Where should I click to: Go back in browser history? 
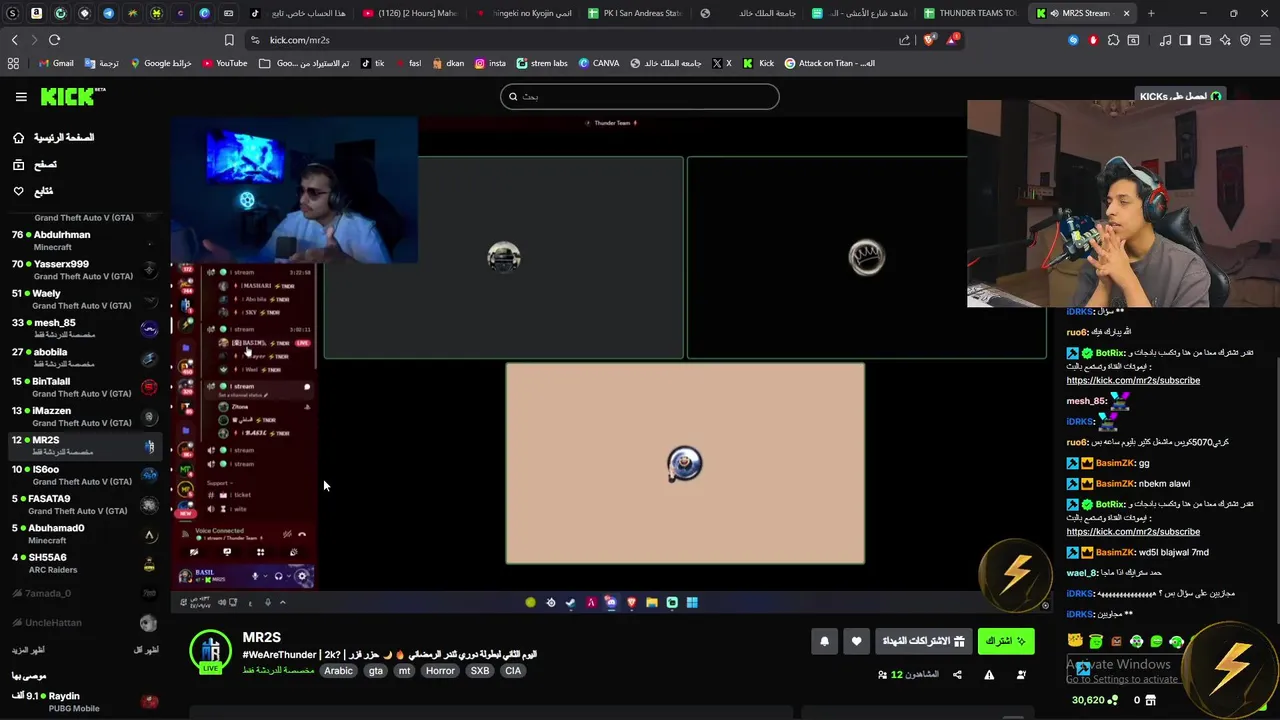(14, 40)
